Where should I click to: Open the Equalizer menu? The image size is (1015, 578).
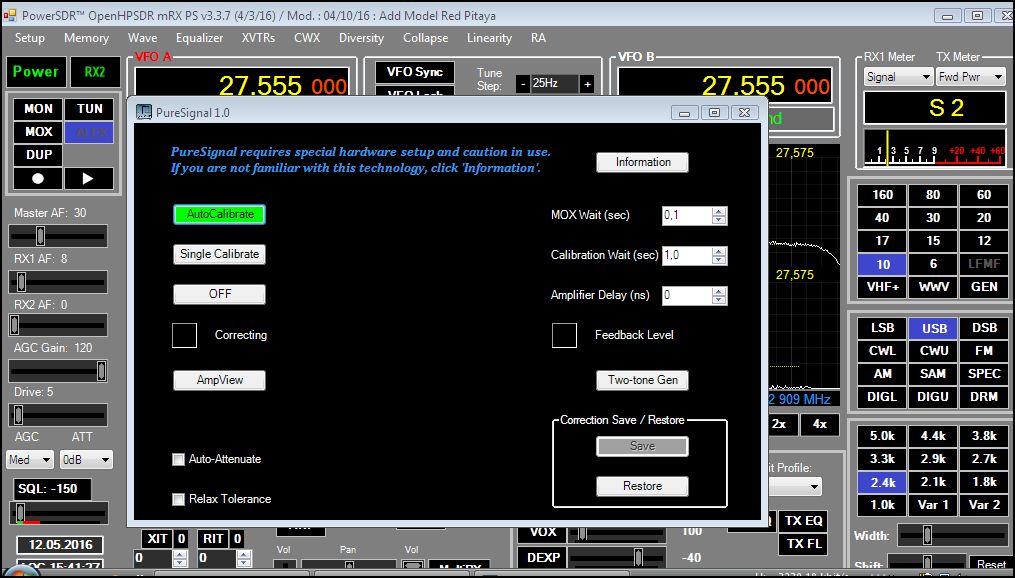point(199,38)
